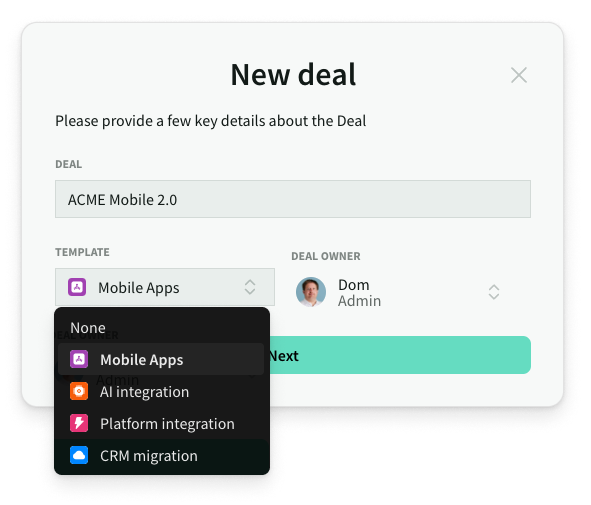The image size is (591, 505).
Task: Choose CRM migration template option
Action: pos(161,456)
